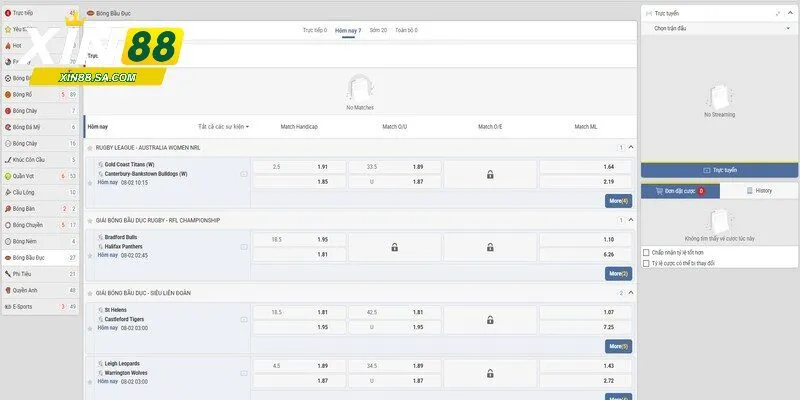Image resolution: width=800 pixels, height=400 pixels.
Task: Open the Tất cả các sự kiện filter dropdown
Action: click(x=223, y=127)
